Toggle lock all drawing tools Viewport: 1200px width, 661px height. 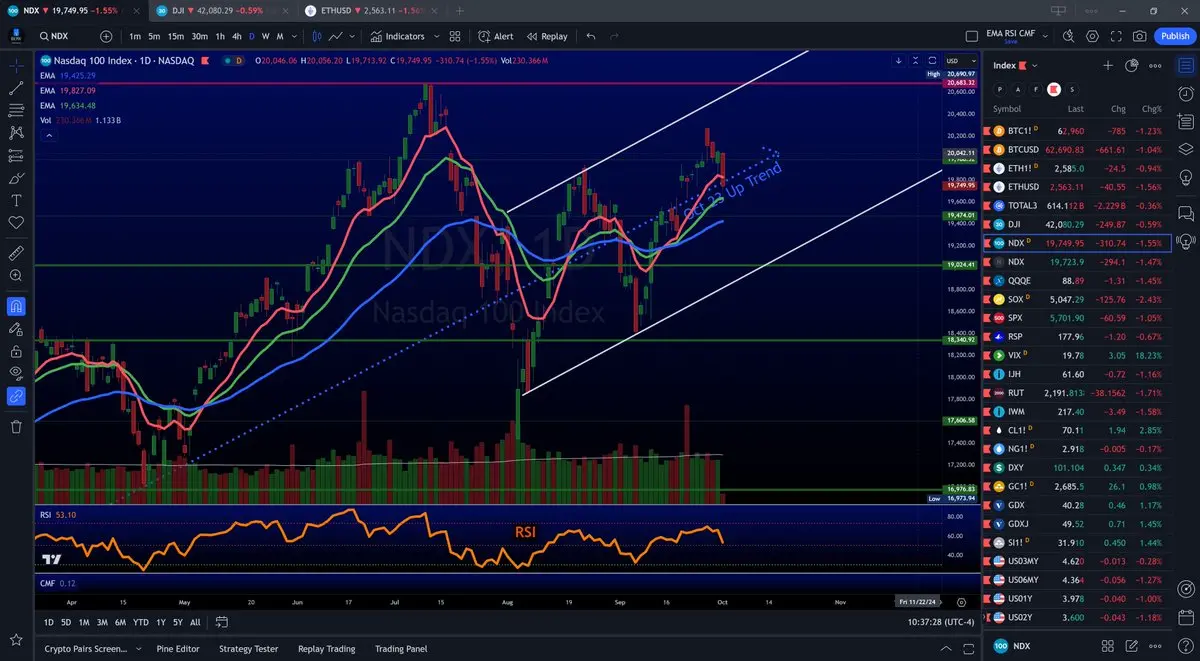point(16,351)
